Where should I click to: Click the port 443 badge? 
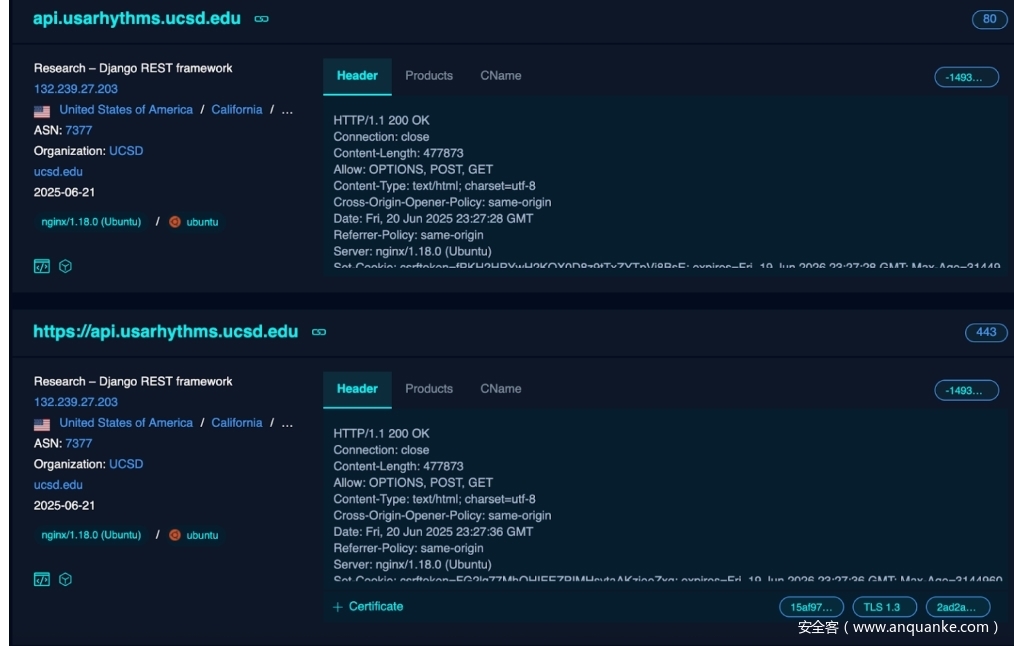[x=986, y=332]
